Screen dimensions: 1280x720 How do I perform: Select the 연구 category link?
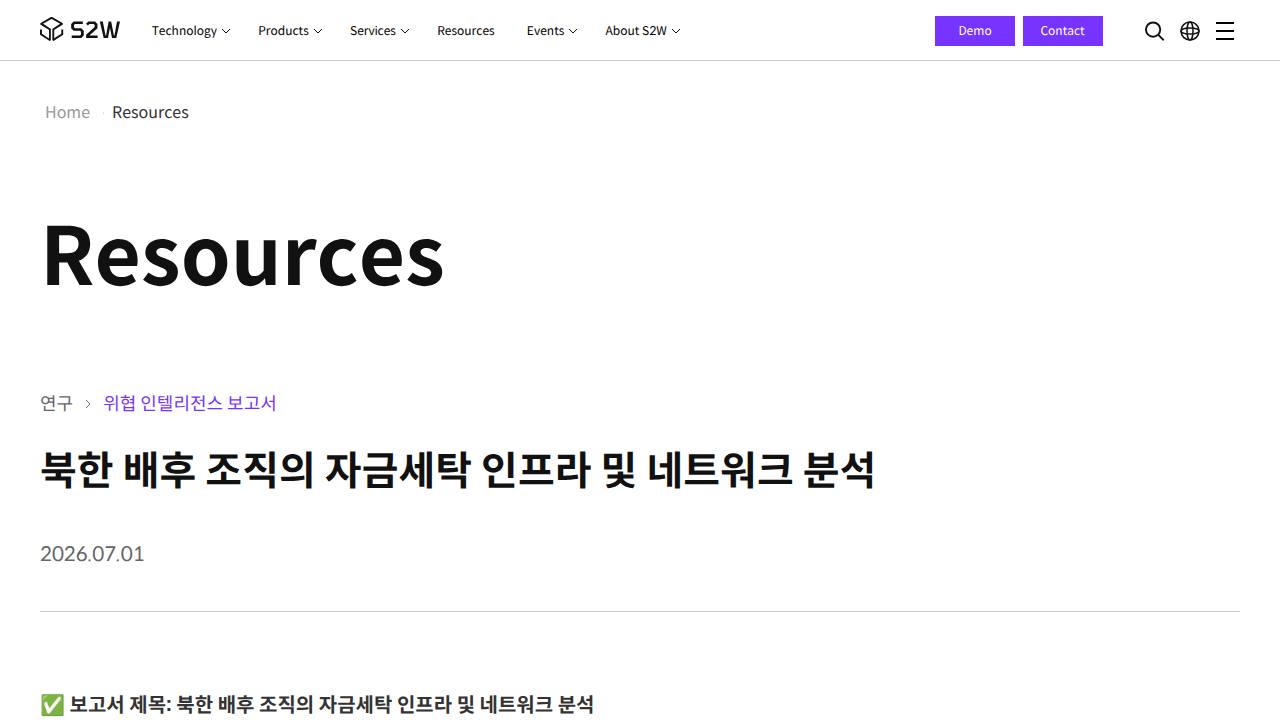tap(56, 403)
